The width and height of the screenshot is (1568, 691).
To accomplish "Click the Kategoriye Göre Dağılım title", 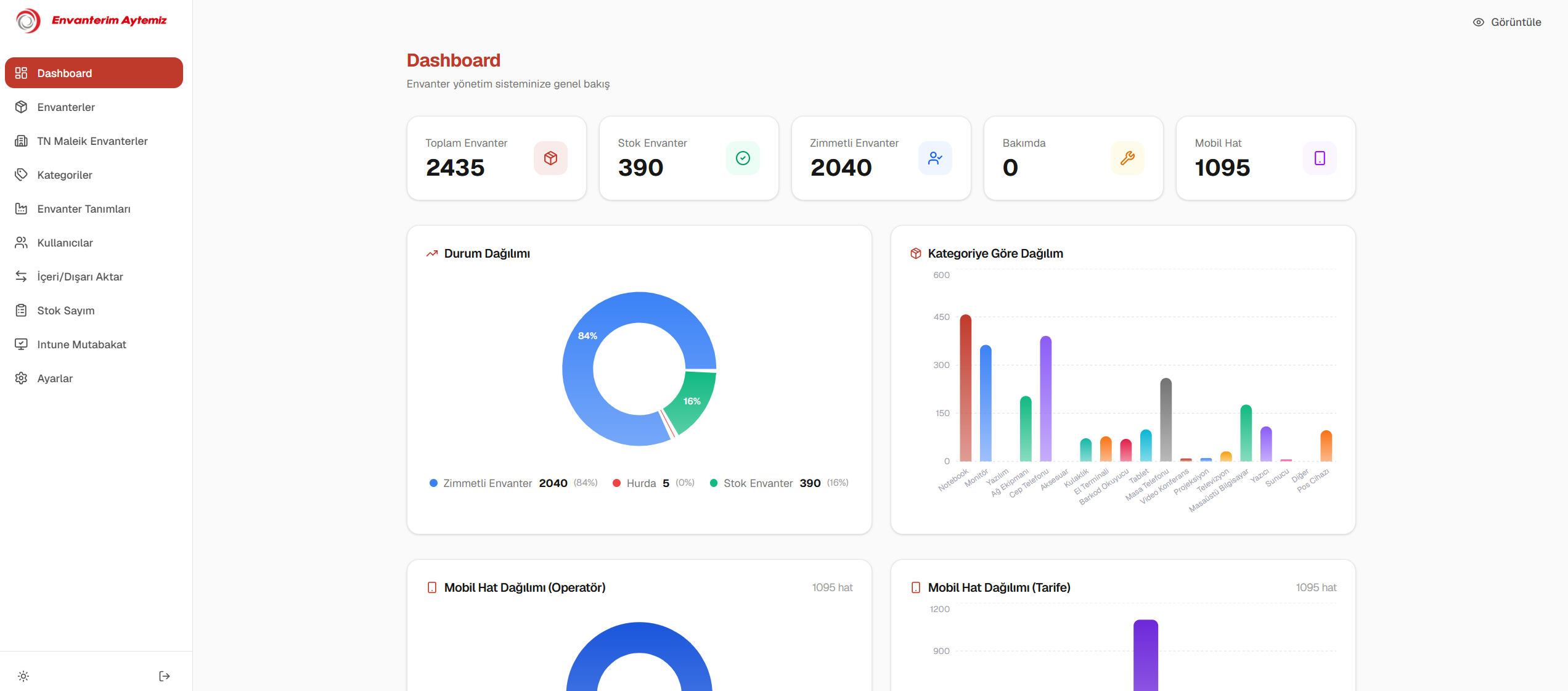I will [995, 253].
